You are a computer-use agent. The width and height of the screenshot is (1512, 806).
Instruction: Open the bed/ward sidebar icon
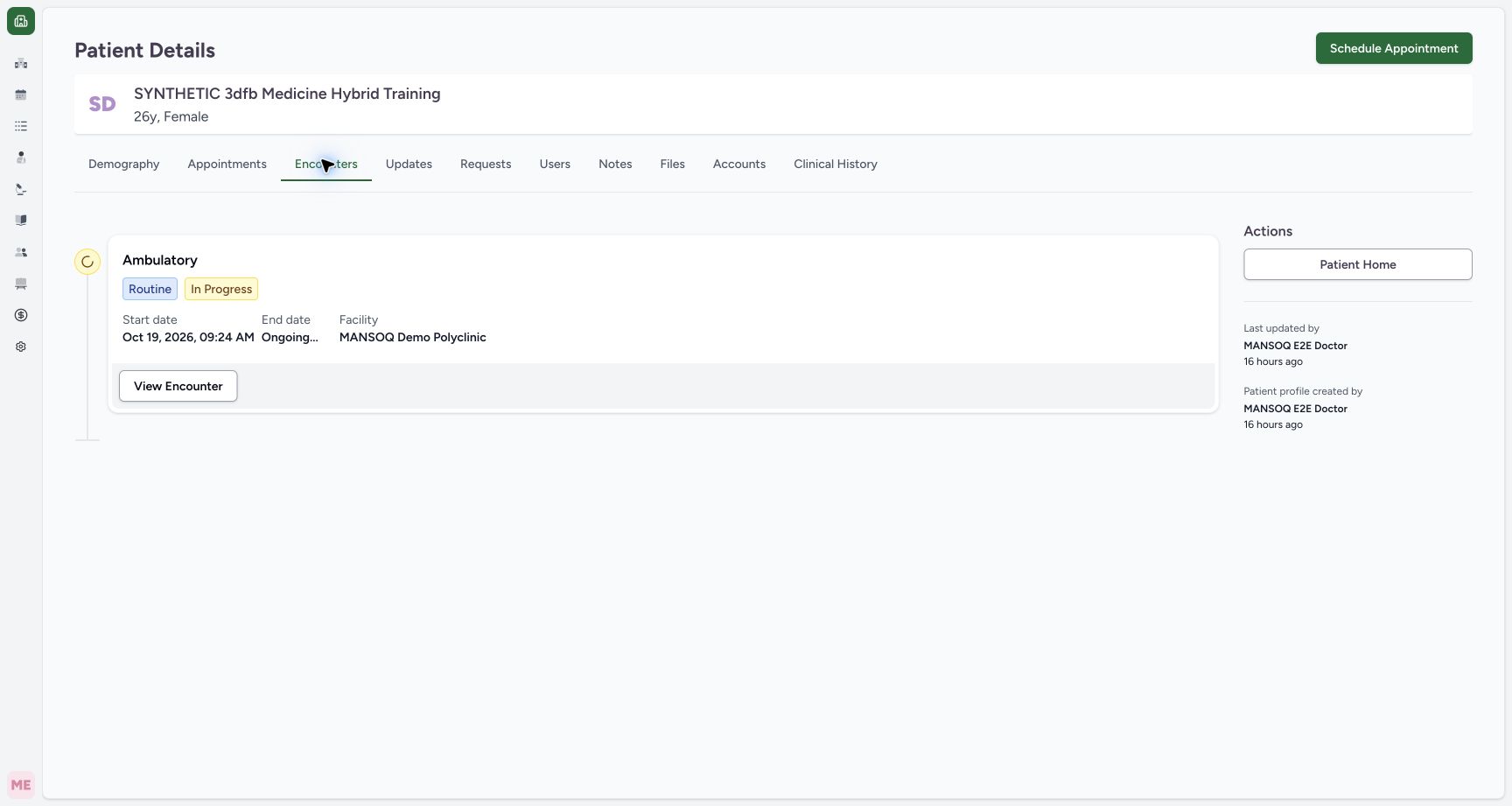pyautogui.click(x=21, y=284)
